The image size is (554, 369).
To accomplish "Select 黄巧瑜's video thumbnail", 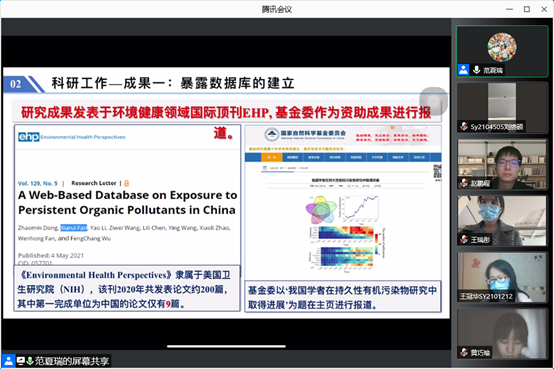I will [502, 334].
